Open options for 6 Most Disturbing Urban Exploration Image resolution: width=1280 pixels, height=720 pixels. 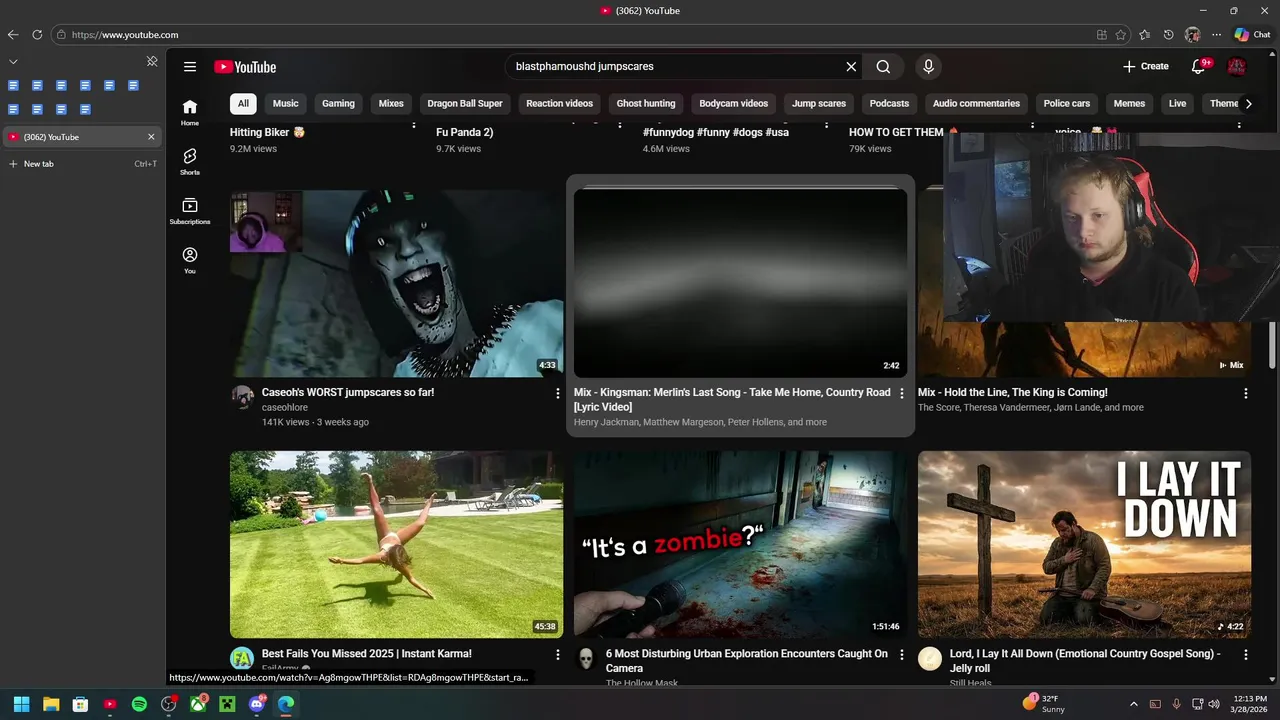pyautogui.click(x=902, y=654)
